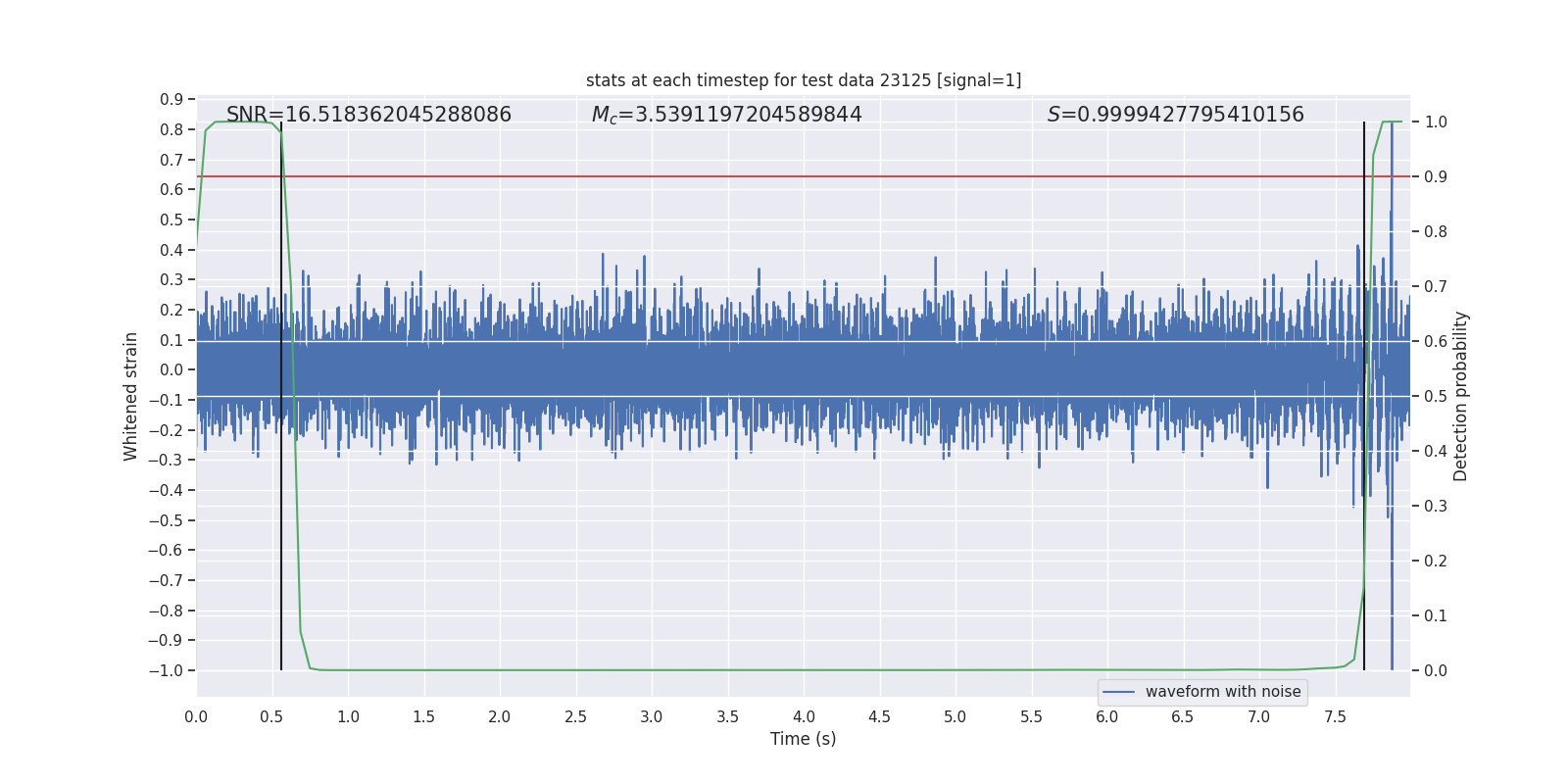Click the 7.5 tick label on time axis
The image size is (1568, 784).
[x=1335, y=717]
